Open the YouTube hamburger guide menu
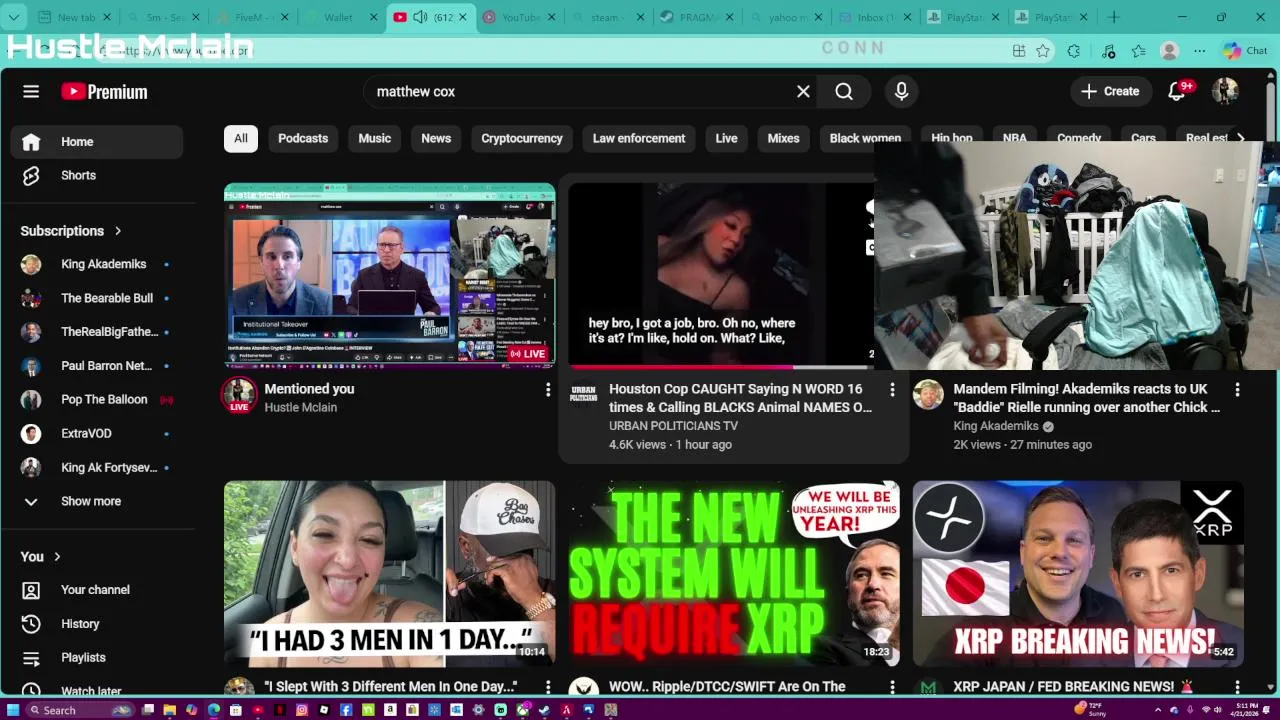The width and height of the screenshot is (1280, 720). coord(31,91)
